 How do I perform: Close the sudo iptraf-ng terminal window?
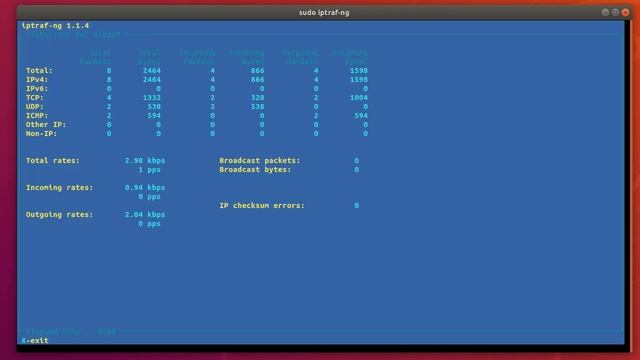click(625, 13)
